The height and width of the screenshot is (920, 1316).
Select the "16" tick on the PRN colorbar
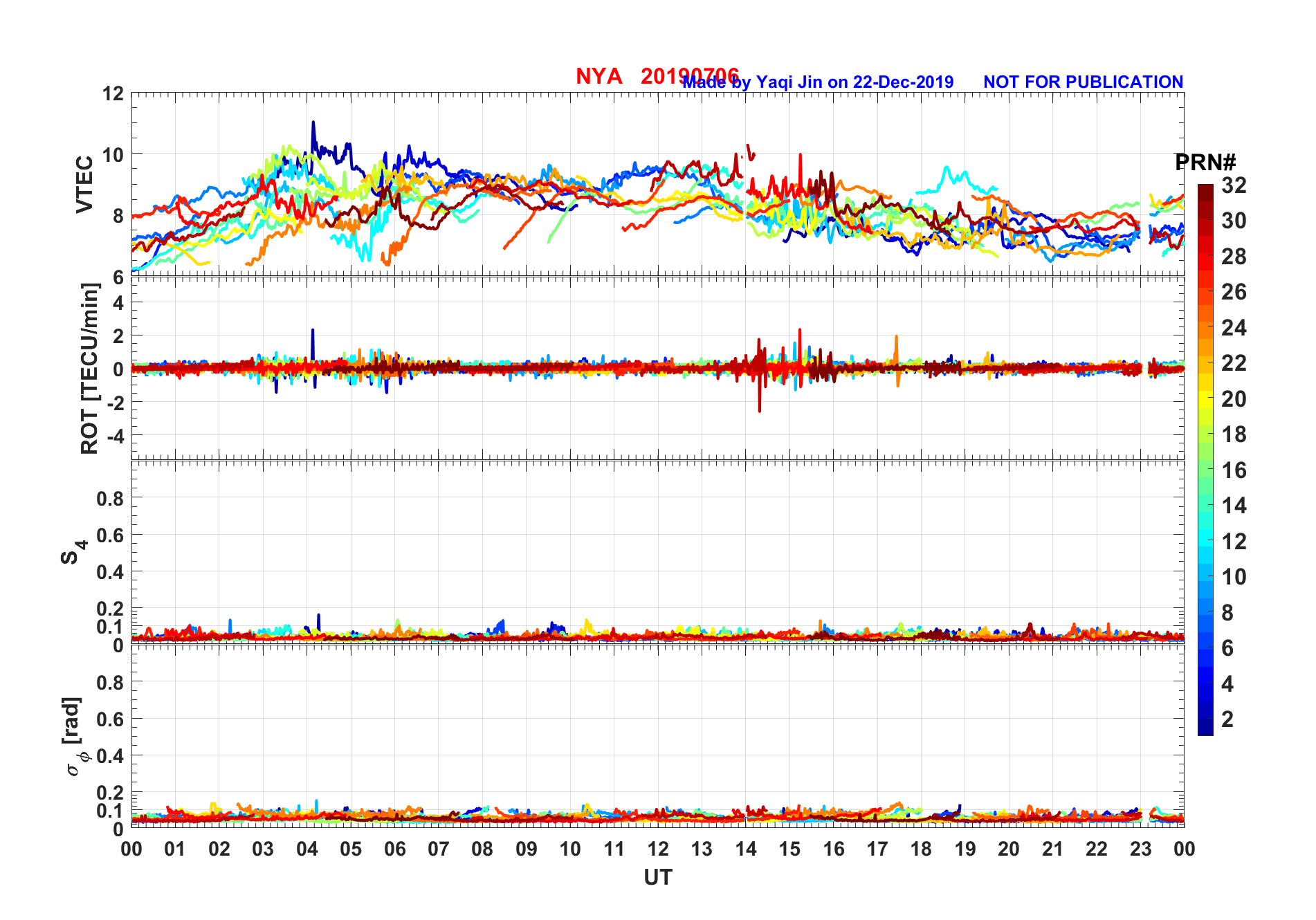[x=1234, y=470]
